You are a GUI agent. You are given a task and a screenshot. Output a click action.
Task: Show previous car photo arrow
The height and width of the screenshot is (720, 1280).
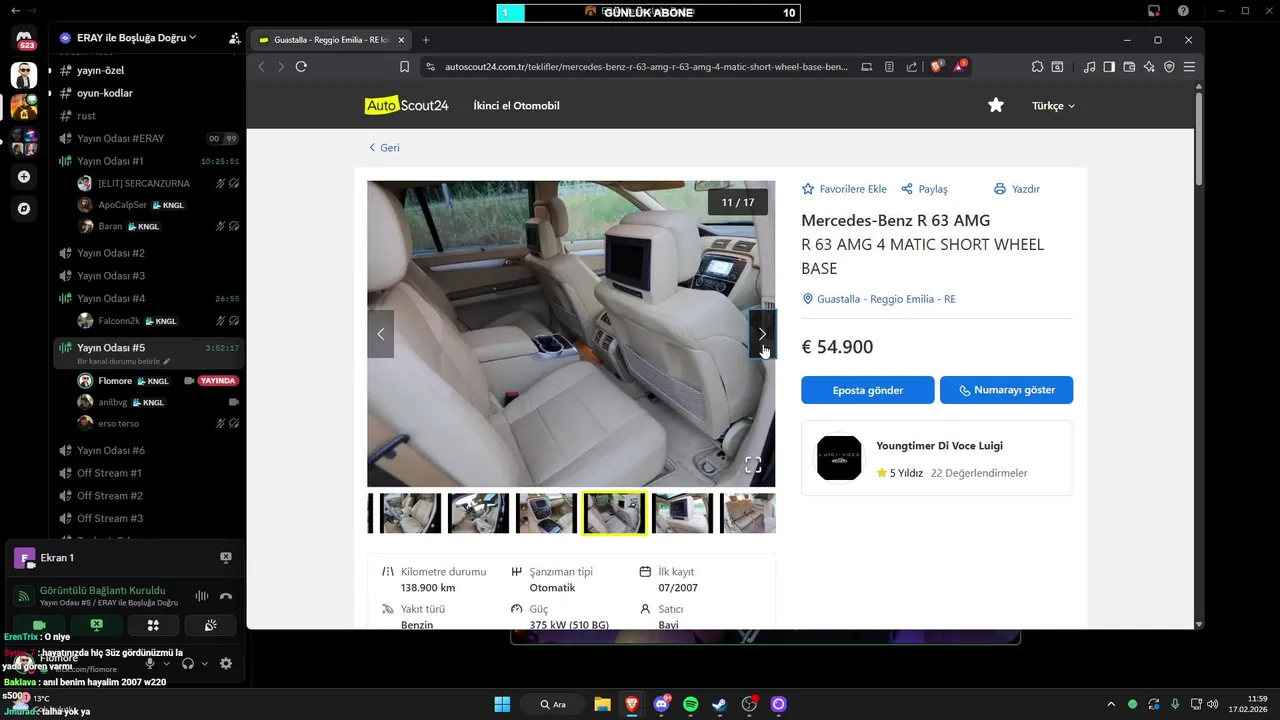(380, 334)
